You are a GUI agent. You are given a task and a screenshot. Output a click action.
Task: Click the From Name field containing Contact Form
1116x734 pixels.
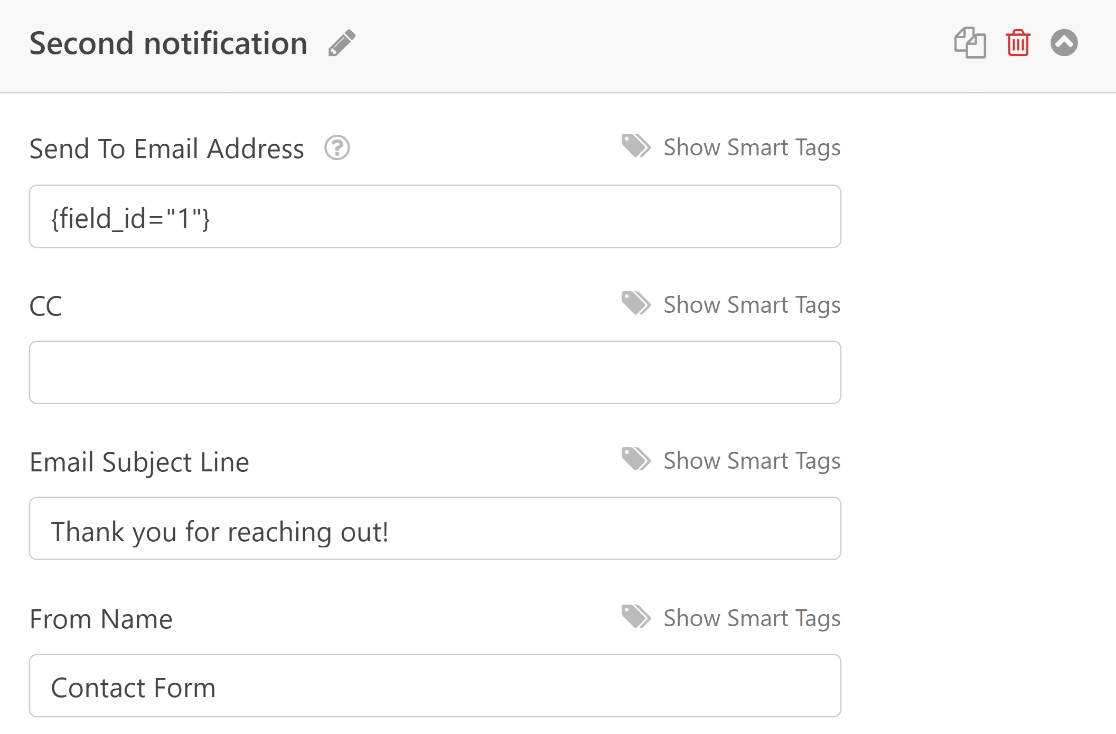(x=435, y=686)
